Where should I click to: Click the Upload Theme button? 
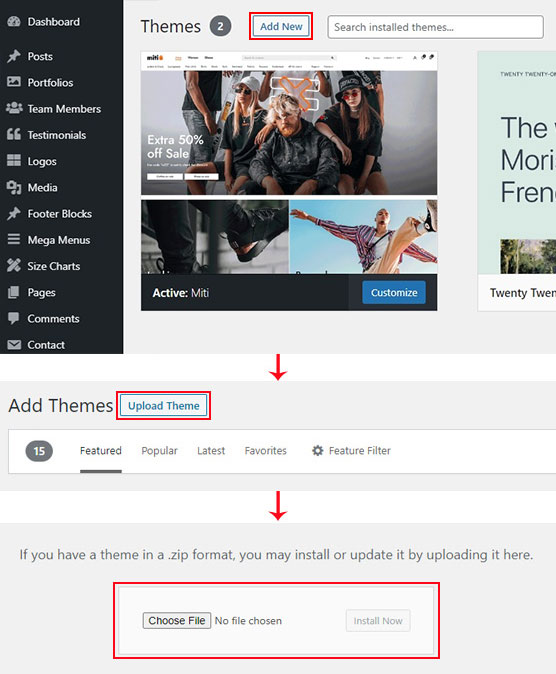click(163, 405)
